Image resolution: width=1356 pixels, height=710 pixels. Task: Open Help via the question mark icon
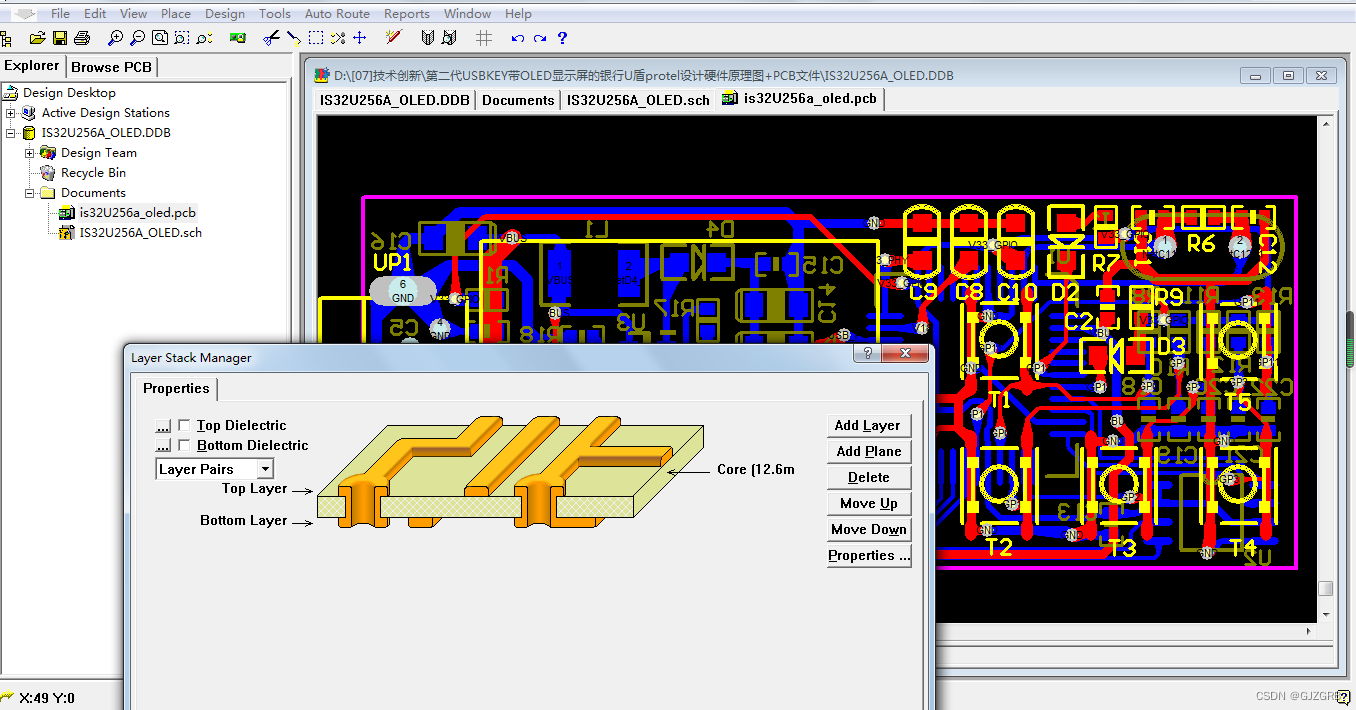coord(562,37)
